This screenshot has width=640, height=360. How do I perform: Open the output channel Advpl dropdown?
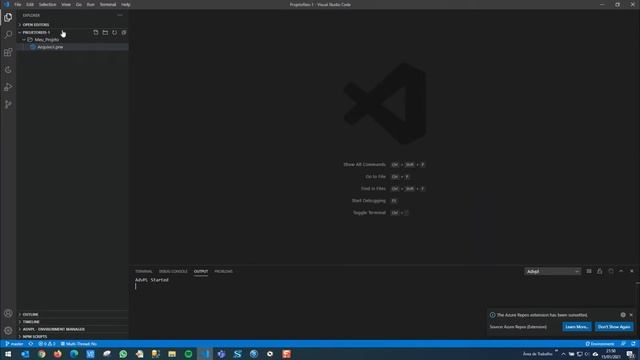coord(552,271)
